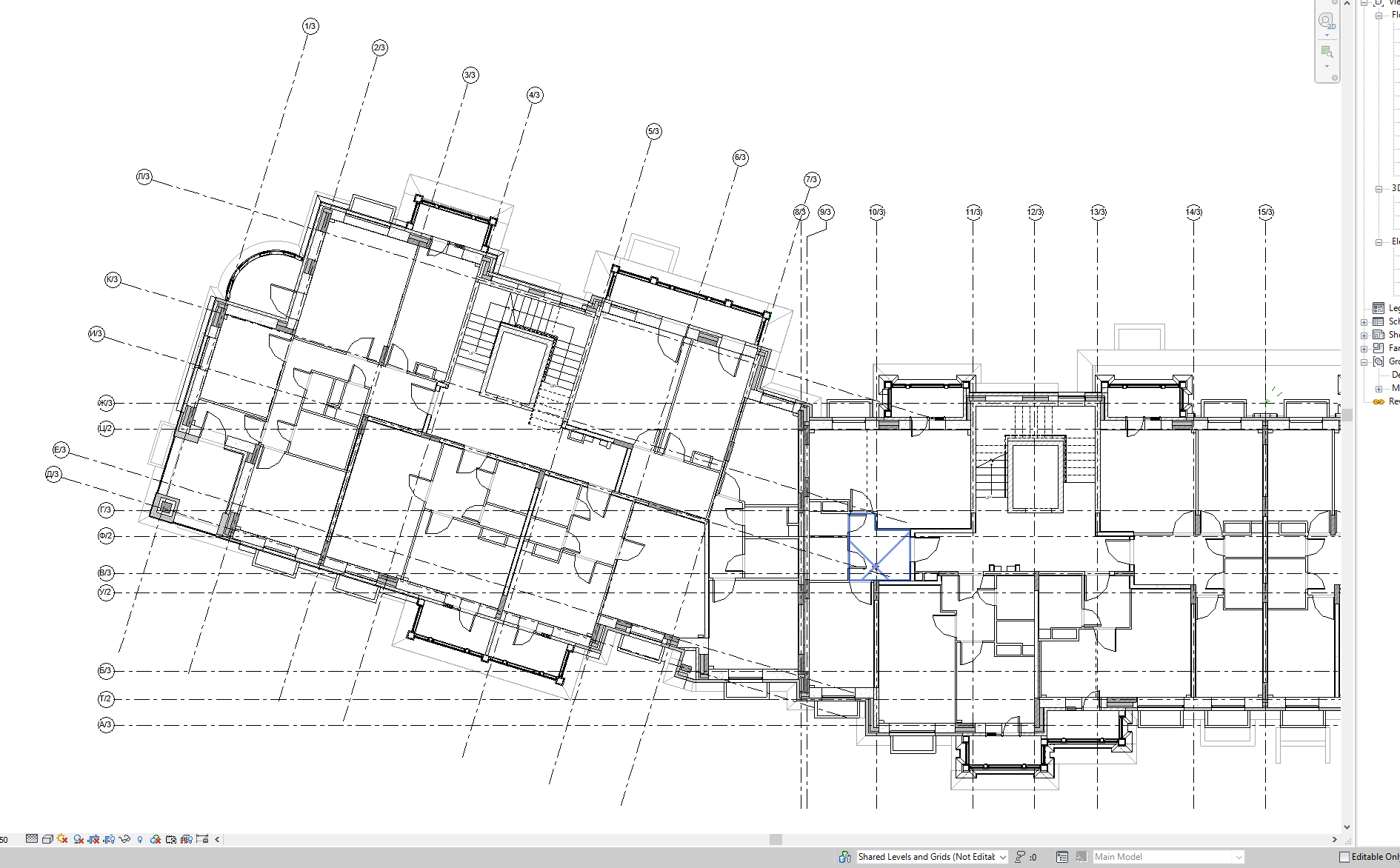Collapse the Groups node in Project Browser
Viewport: 1400px width, 868px height.
point(1364,362)
